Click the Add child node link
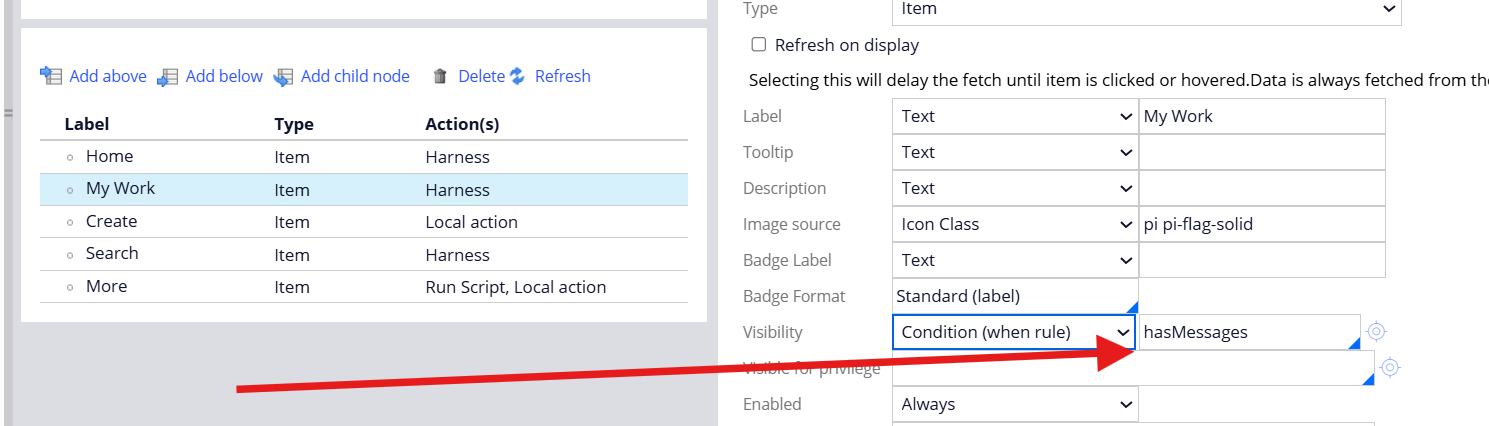The height and width of the screenshot is (426, 1489). click(355, 76)
